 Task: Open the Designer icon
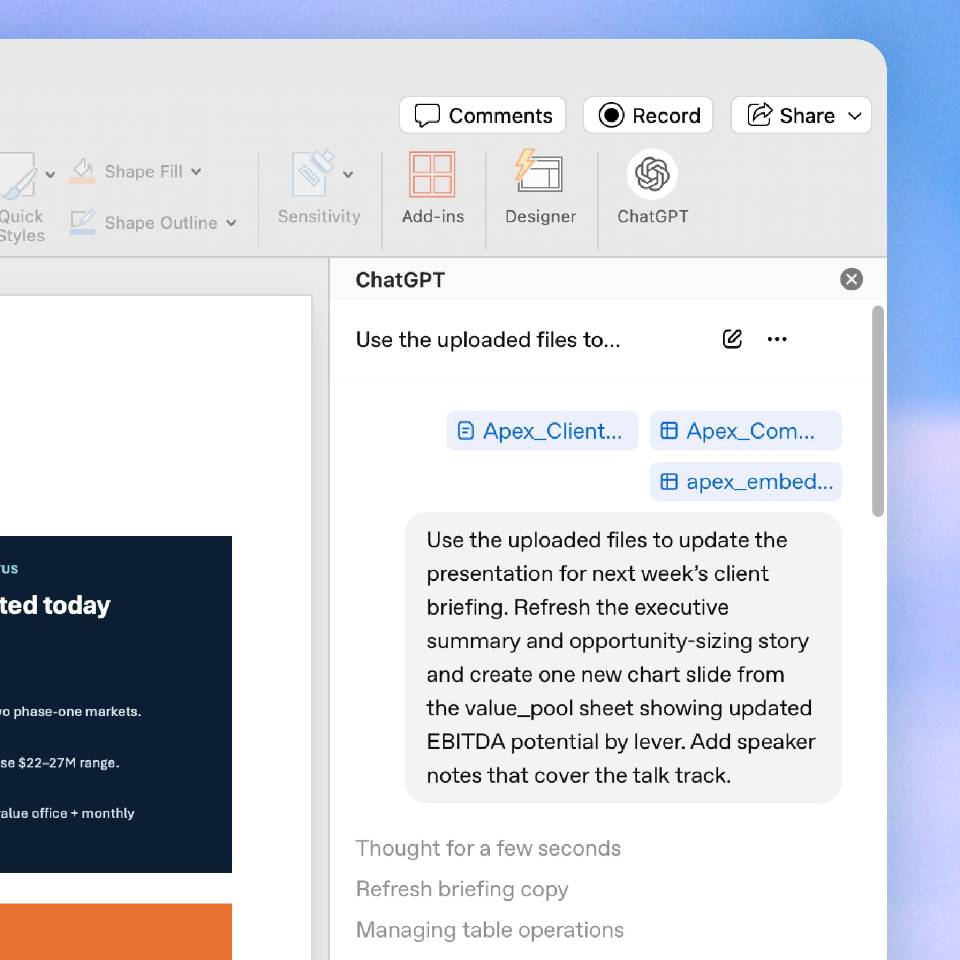point(539,171)
